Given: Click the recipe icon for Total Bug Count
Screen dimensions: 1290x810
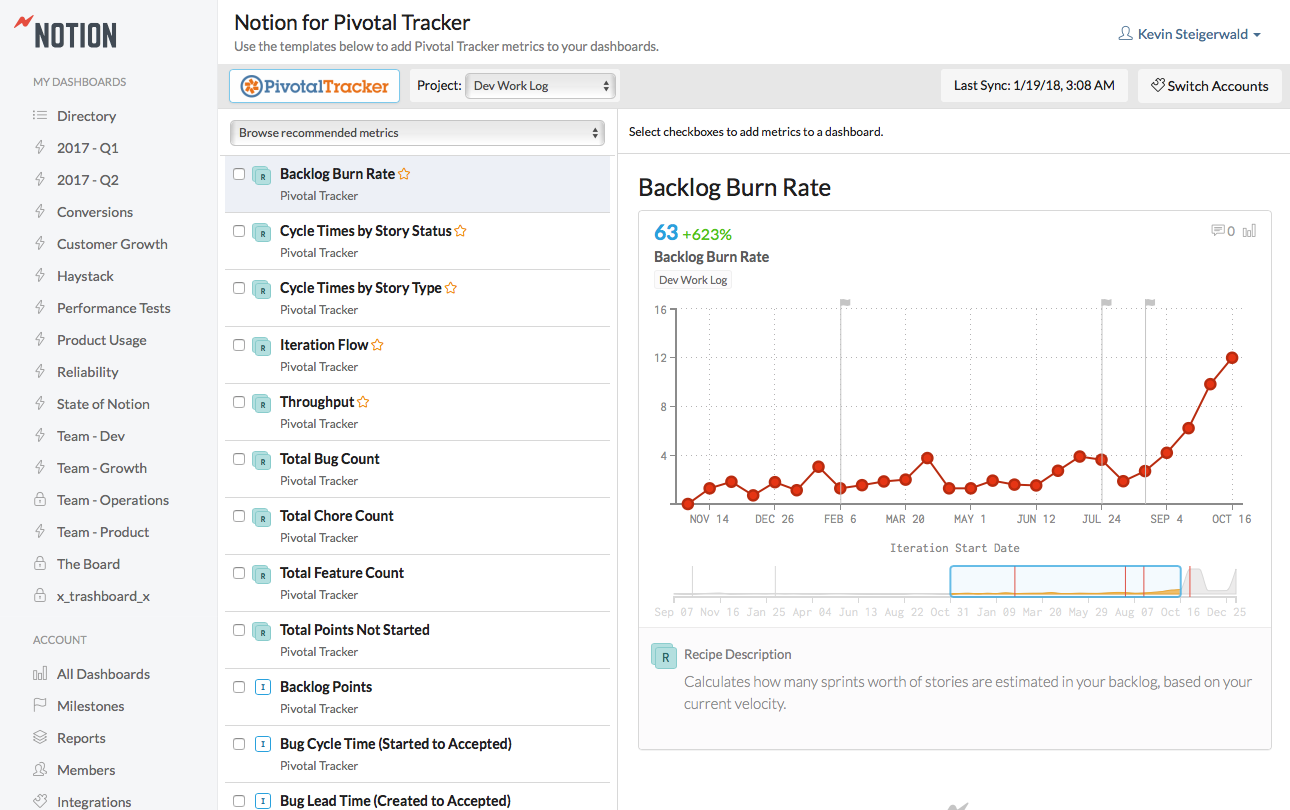Looking at the screenshot, I should (262, 461).
